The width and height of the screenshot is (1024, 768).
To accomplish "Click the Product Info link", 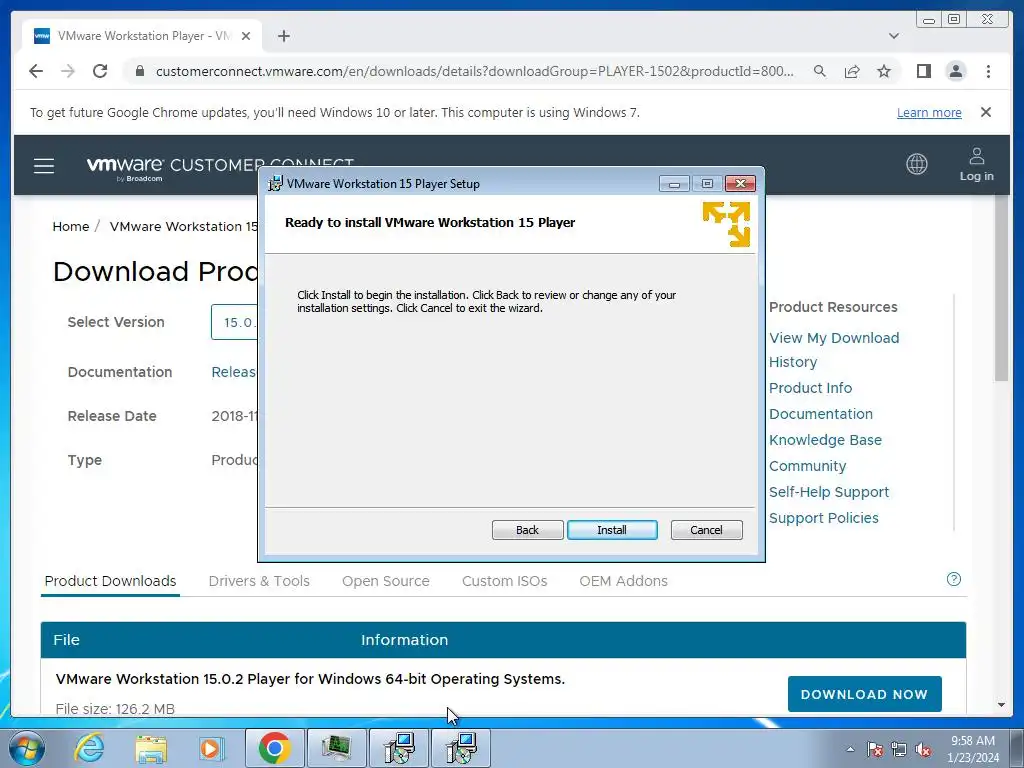I will pyautogui.click(x=810, y=388).
